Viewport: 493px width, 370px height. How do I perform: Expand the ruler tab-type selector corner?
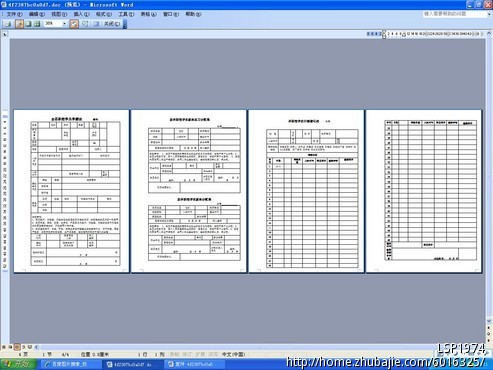tap(5, 34)
